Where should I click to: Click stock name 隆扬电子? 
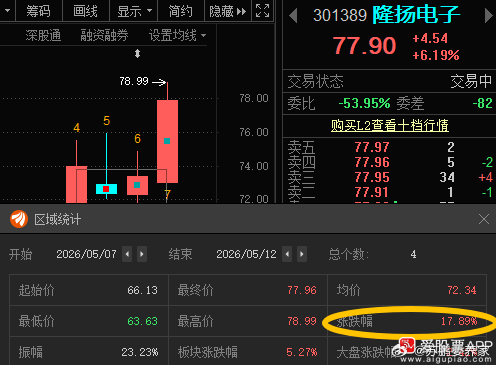(416, 15)
